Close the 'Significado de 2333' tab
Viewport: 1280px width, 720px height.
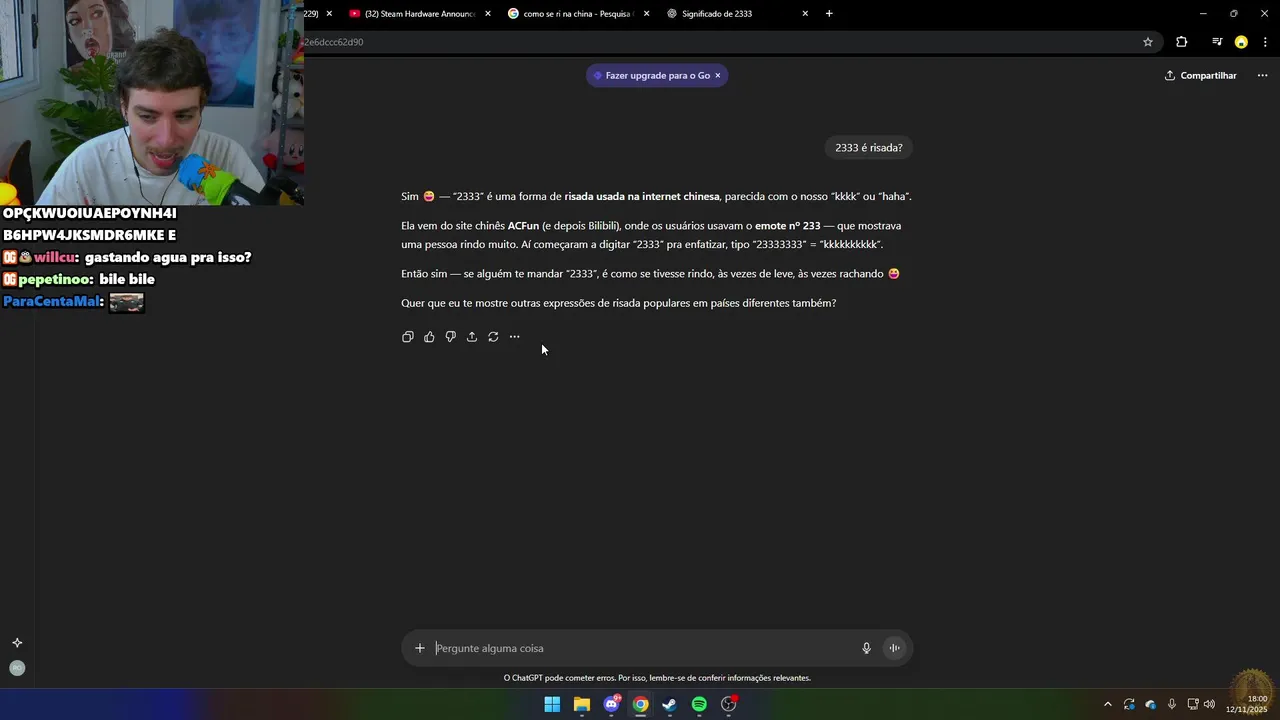pos(805,14)
